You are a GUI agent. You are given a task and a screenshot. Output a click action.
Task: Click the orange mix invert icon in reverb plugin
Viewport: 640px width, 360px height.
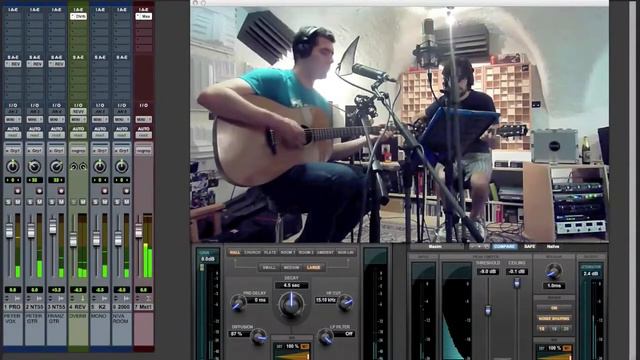(304, 347)
